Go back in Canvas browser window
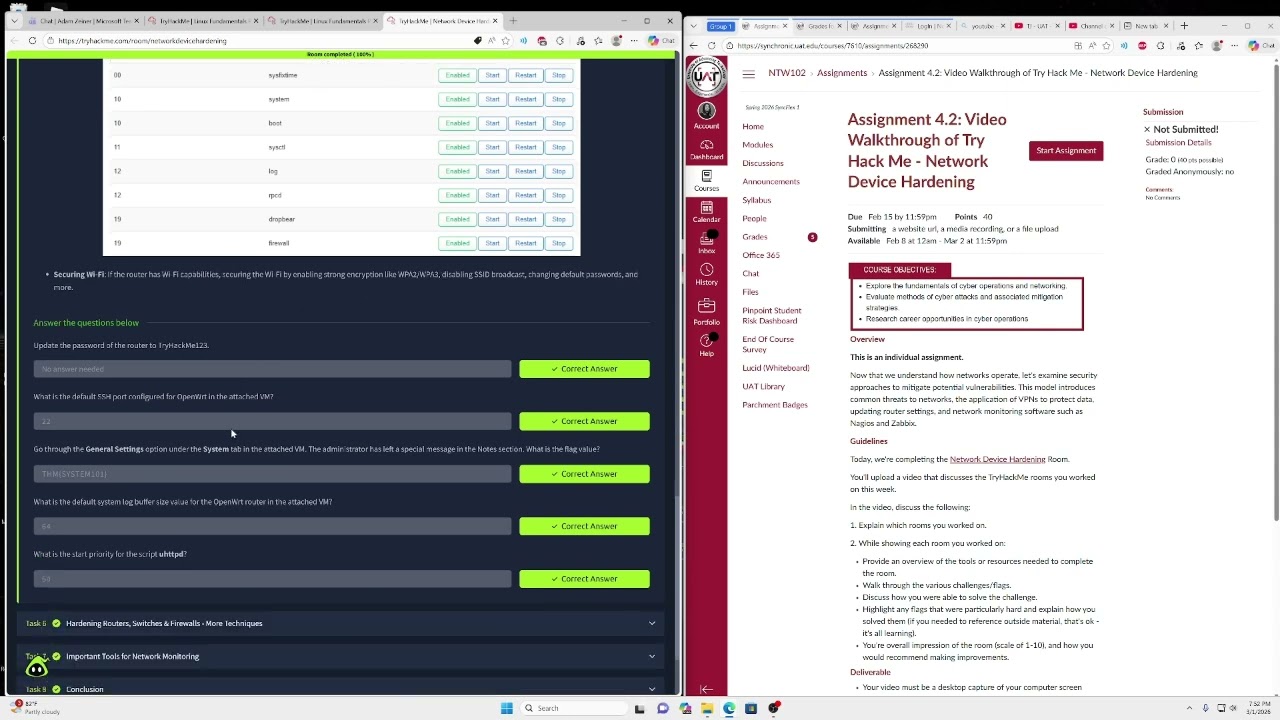Image resolution: width=1280 pixels, height=720 pixels. (695, 46)
